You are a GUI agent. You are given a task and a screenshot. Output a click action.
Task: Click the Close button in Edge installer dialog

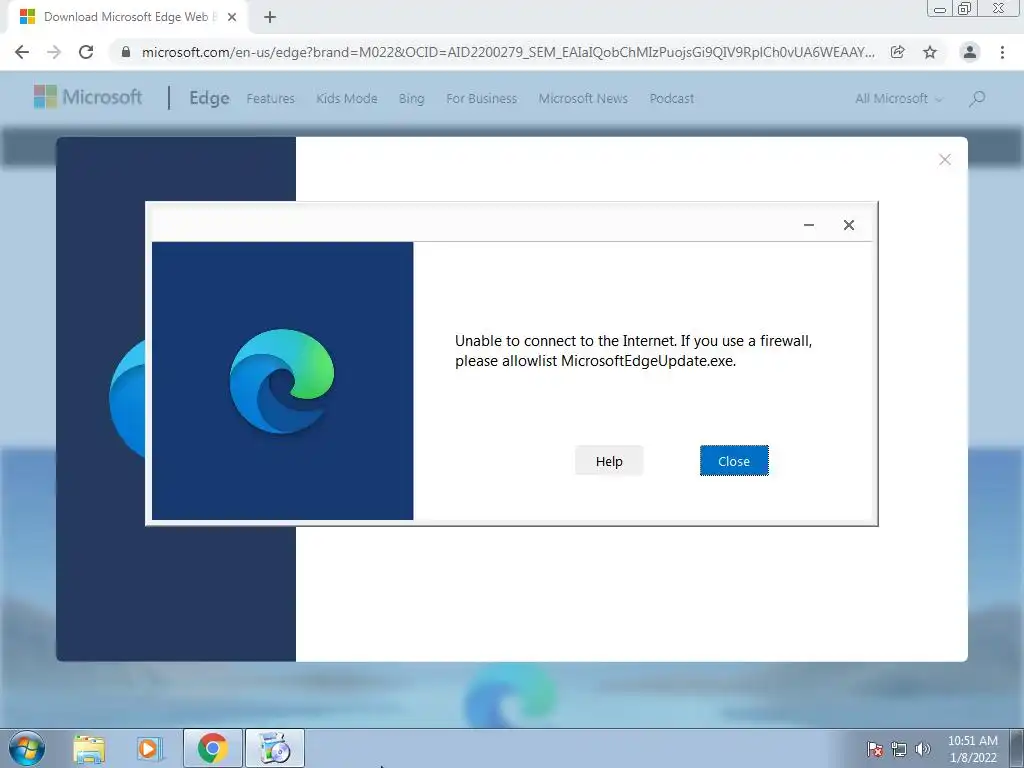(734, 461)
